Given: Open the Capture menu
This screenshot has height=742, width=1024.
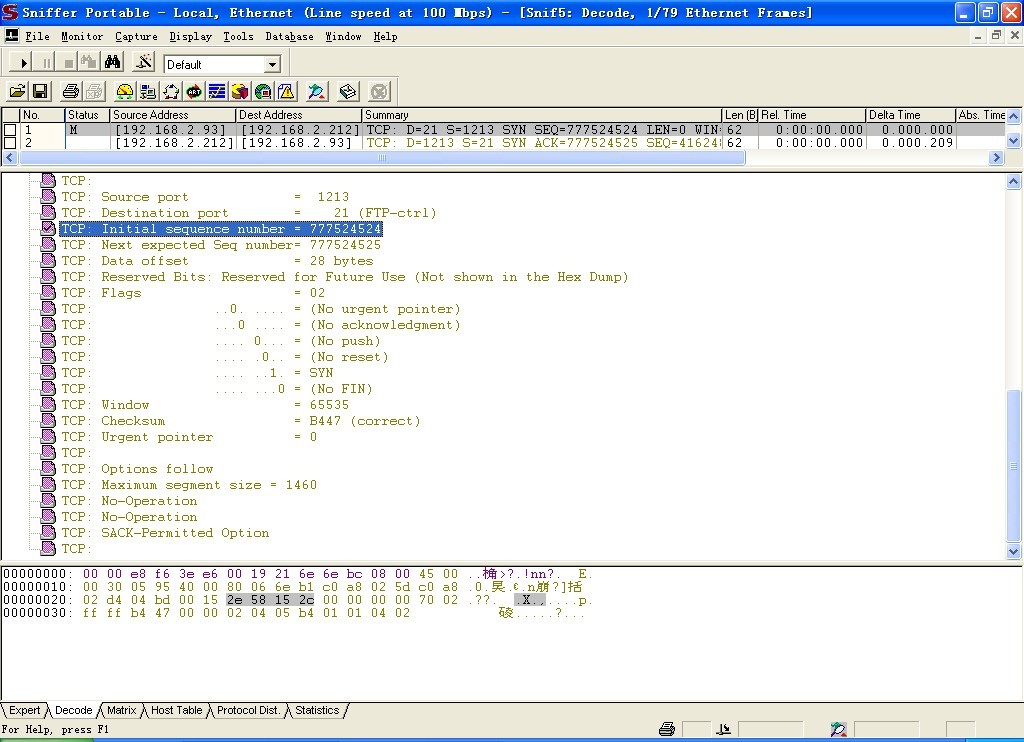Looking at the screenshot, I should coord(136,36).
